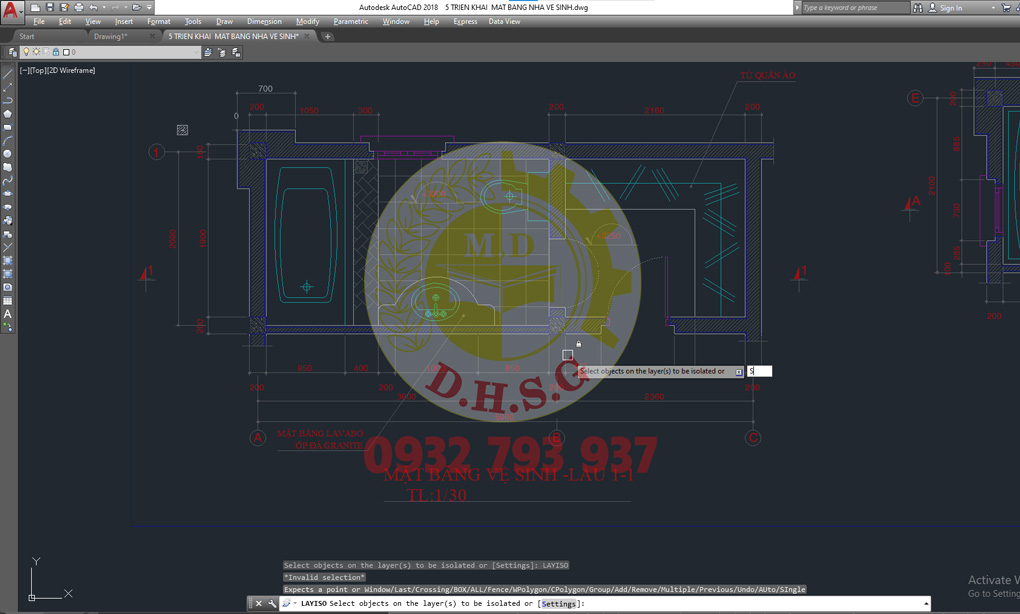
Task: Expand the Quick Access Toolbar customize arrow
Action: [x=150, y=8]
